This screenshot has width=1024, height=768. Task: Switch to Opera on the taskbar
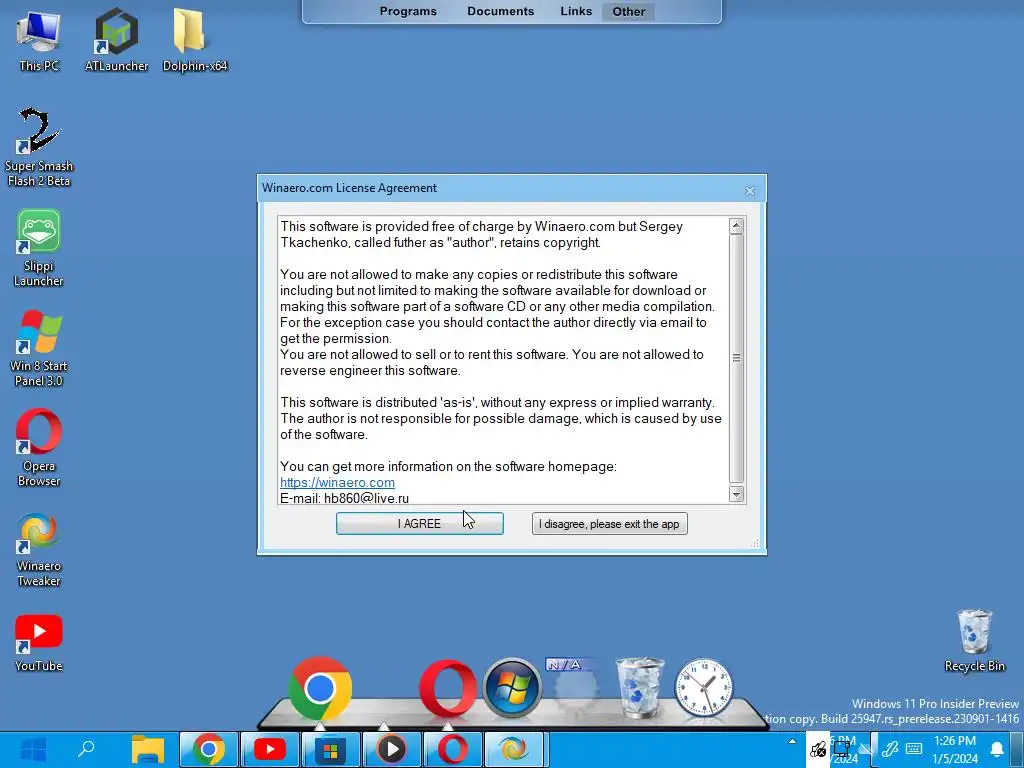point(453,750)
